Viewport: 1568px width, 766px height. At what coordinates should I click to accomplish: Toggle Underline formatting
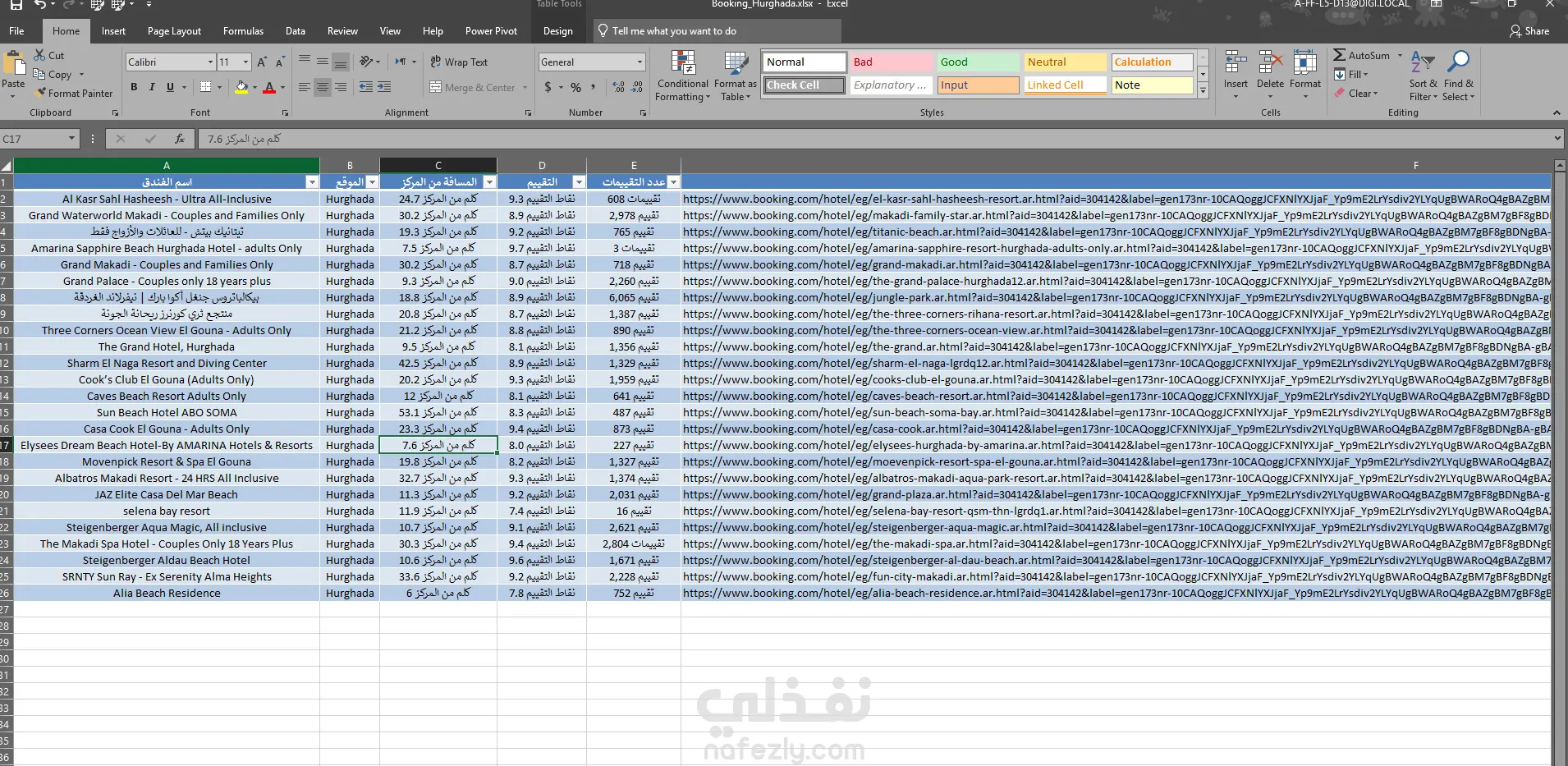coord(170,87)
